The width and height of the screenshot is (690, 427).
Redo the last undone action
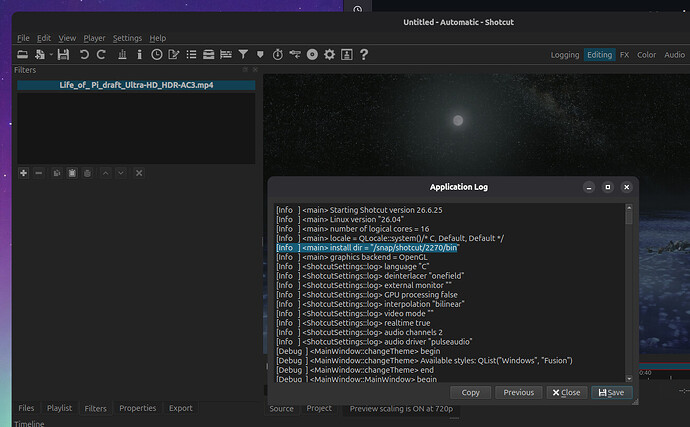[x=101, y=55]
